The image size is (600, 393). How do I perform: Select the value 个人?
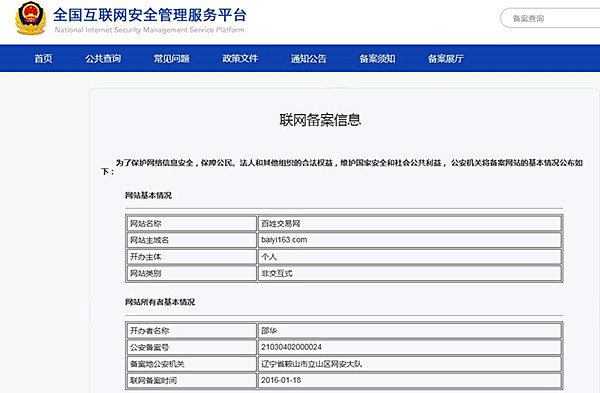pos(269,257)
